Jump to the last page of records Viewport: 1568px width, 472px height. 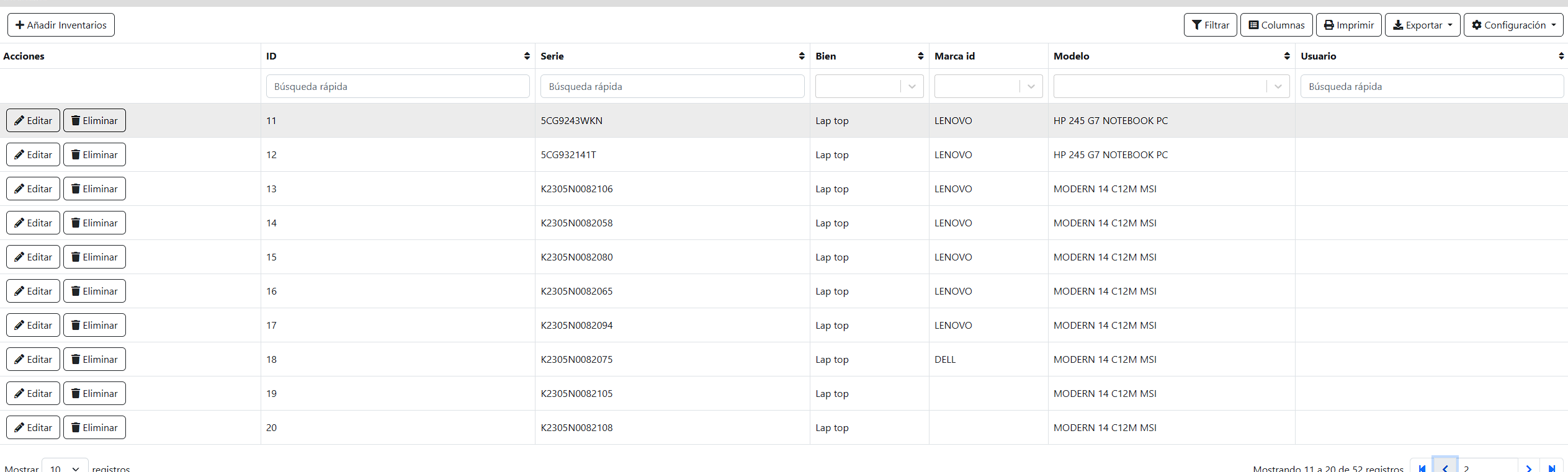point(1552,468)
